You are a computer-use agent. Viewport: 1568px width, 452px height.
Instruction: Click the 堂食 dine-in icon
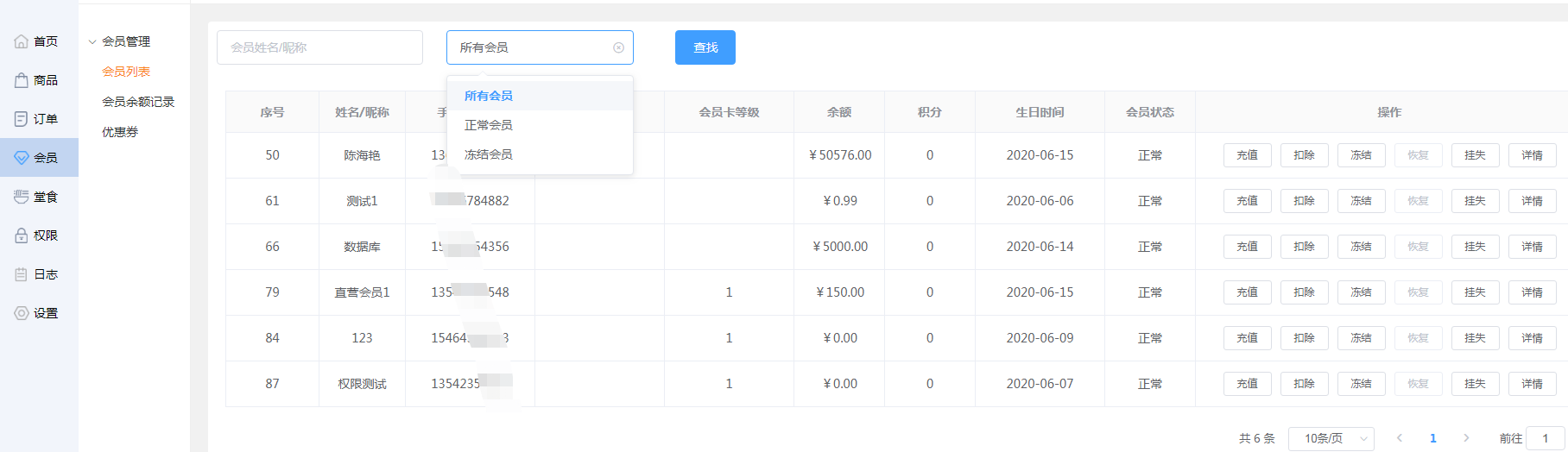pos(22,197)
